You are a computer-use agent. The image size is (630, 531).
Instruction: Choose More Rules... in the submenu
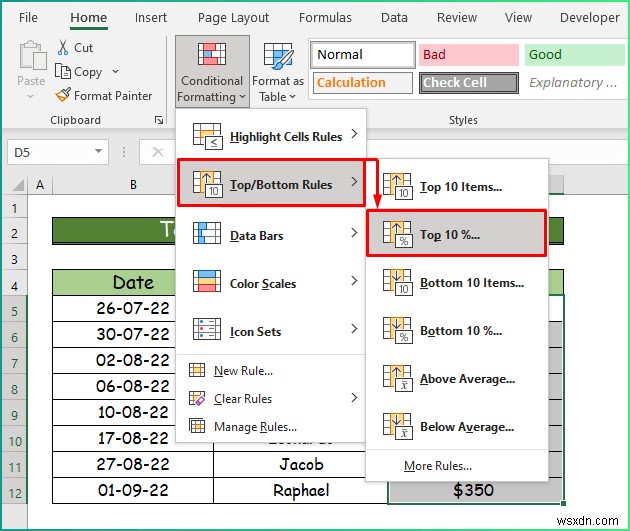438,466
